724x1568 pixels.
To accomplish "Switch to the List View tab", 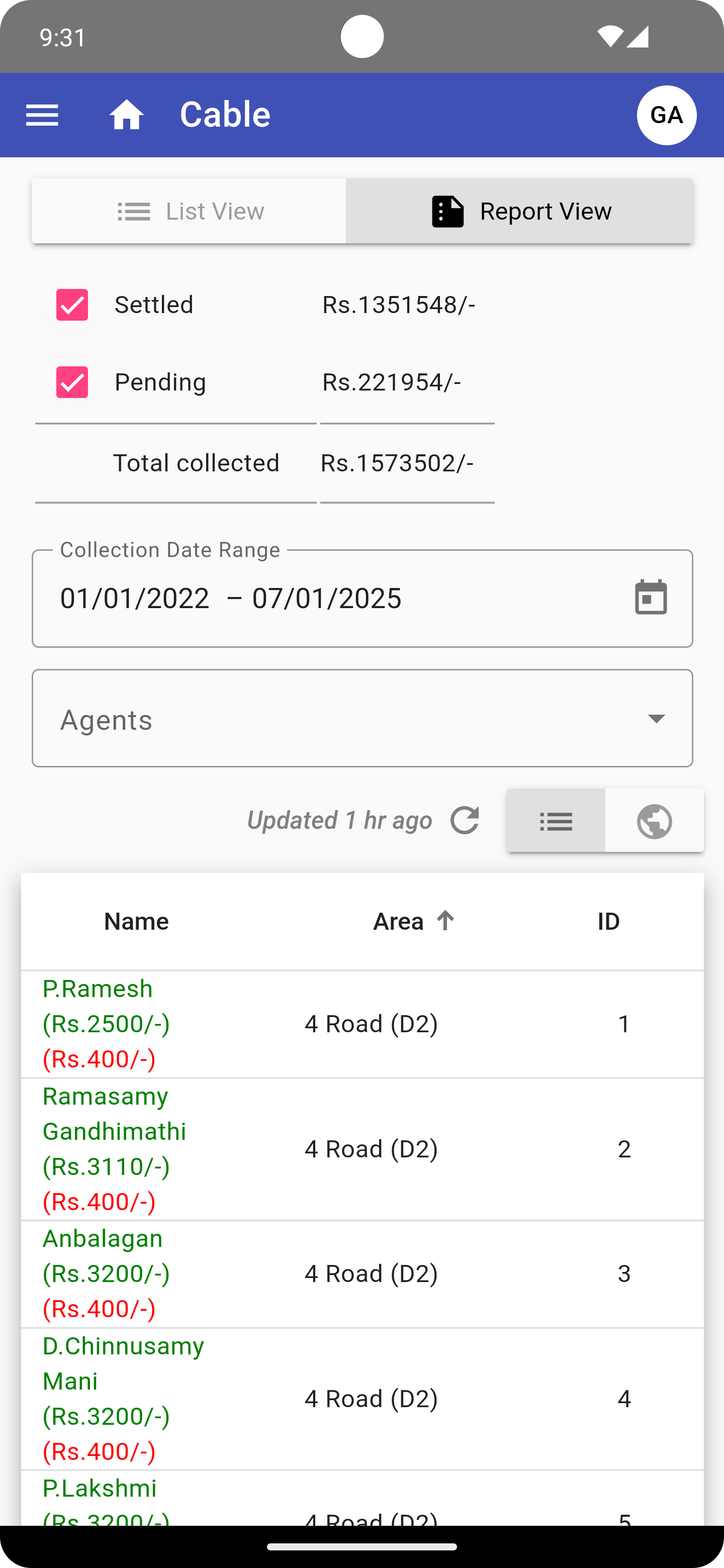I will (x=190, y=211).
